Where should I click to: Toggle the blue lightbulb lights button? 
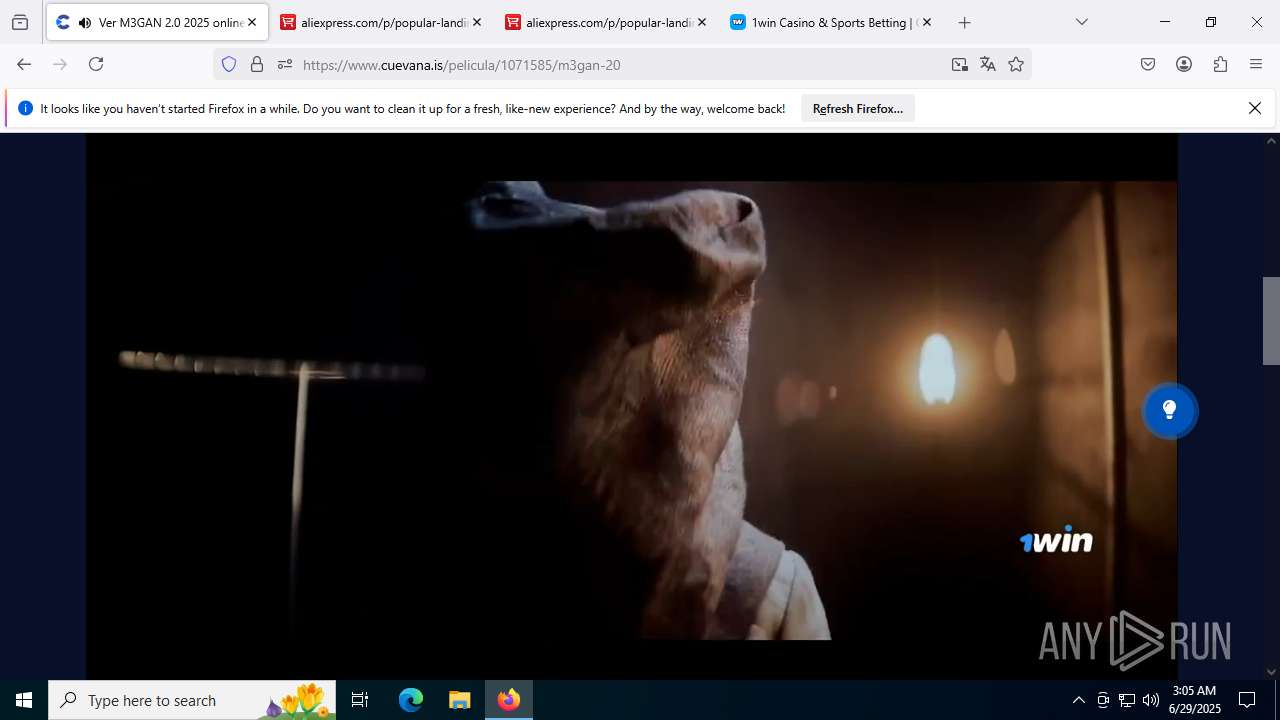[x=1170, y=410]
